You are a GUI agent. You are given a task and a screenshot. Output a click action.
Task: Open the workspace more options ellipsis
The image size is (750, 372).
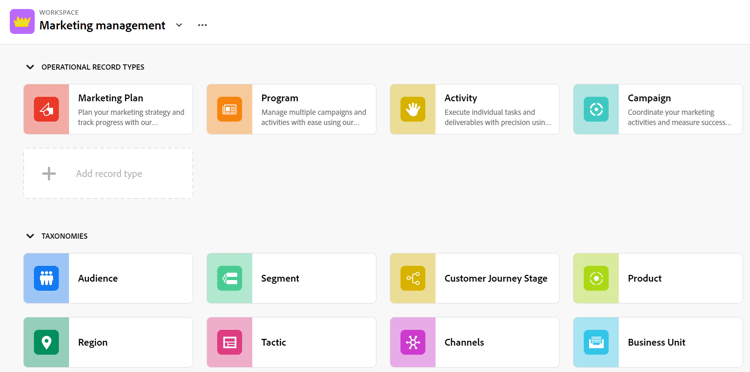coord(202,25)
